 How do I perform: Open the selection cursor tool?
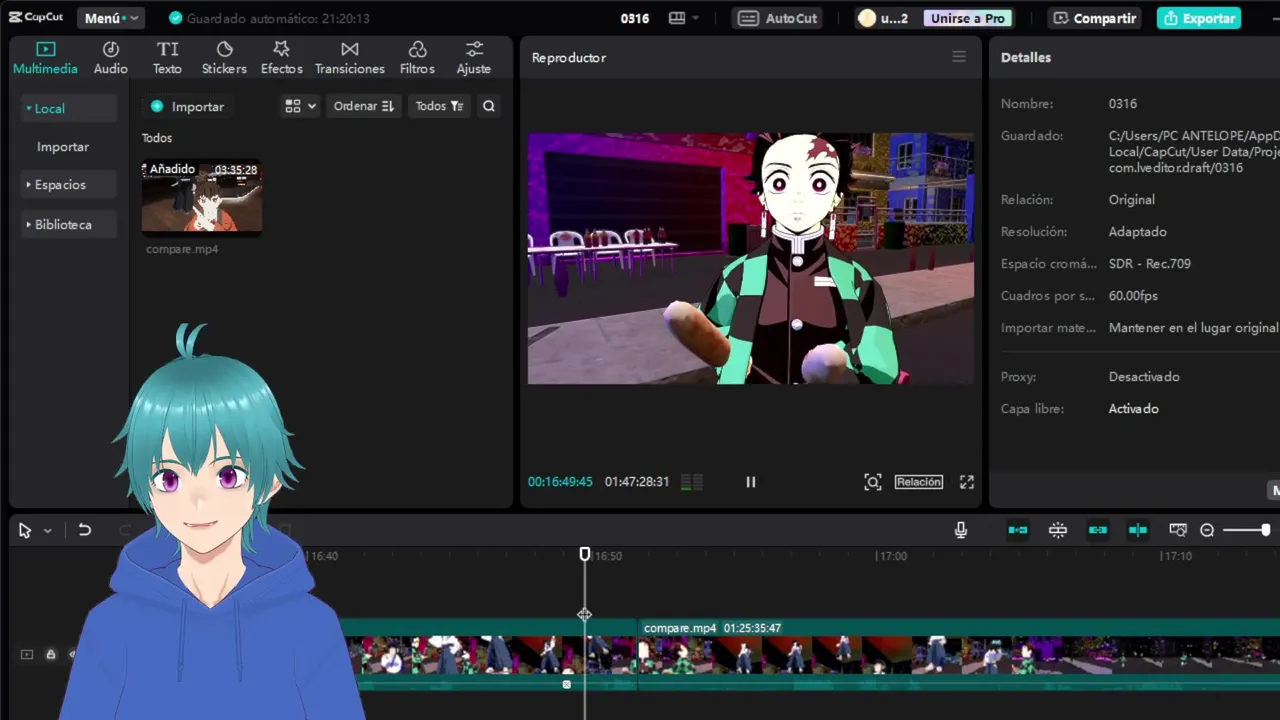(25, 531)
